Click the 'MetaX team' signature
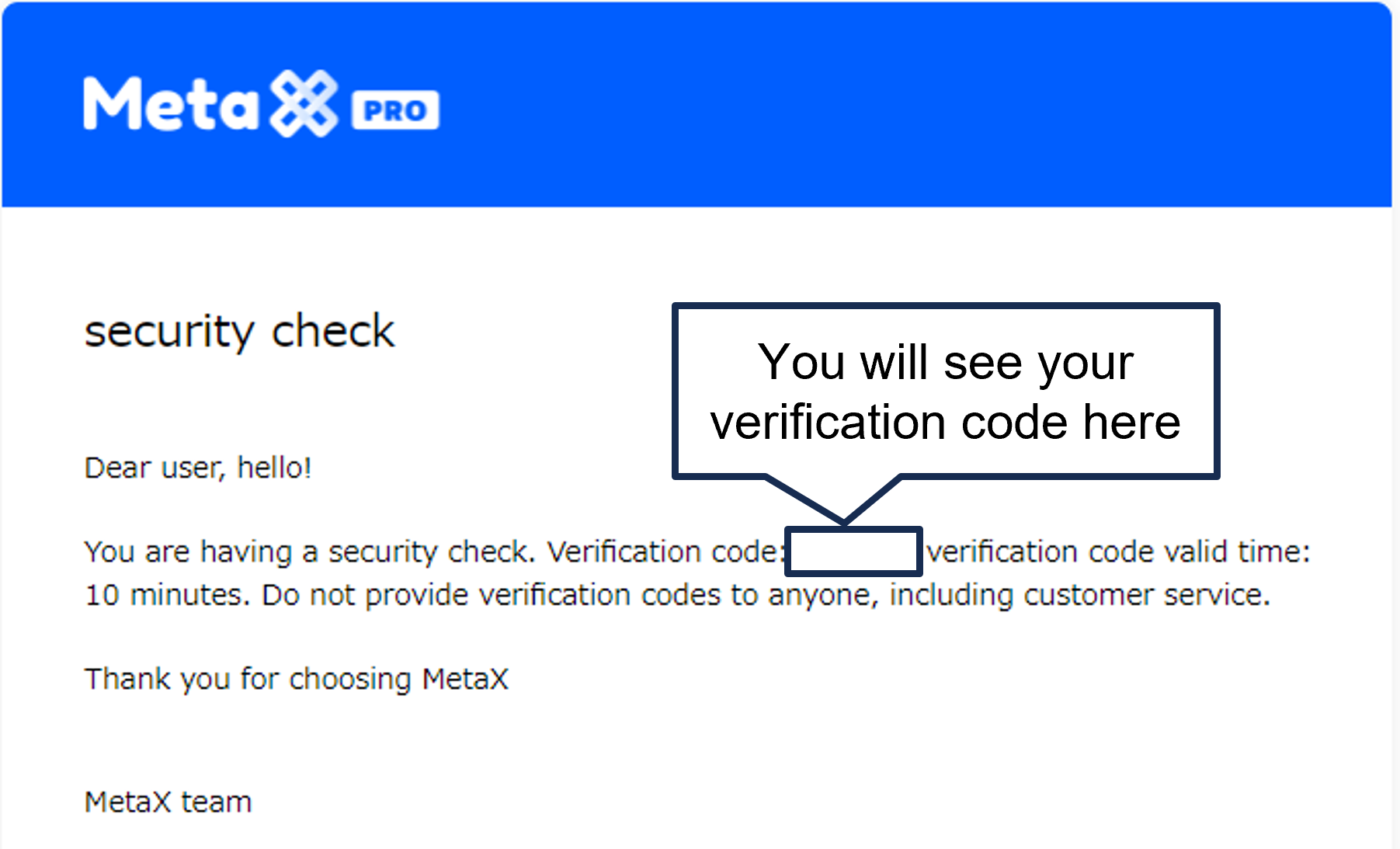This screenshot has width=1400, height=849. 168,802
